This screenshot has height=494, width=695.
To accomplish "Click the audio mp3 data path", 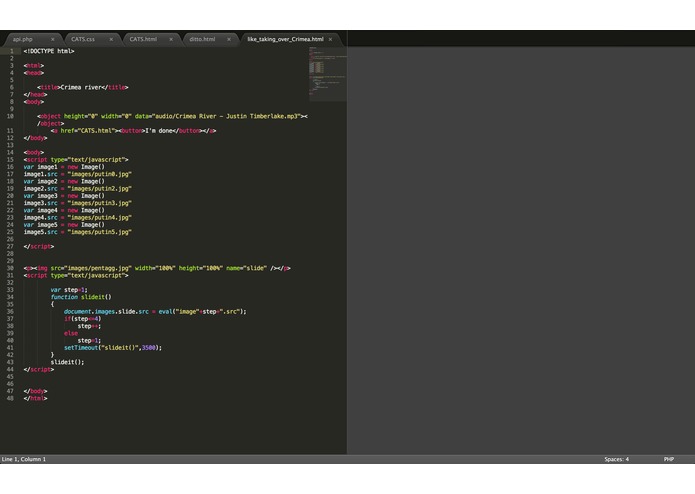I will [x=226, y=117].
